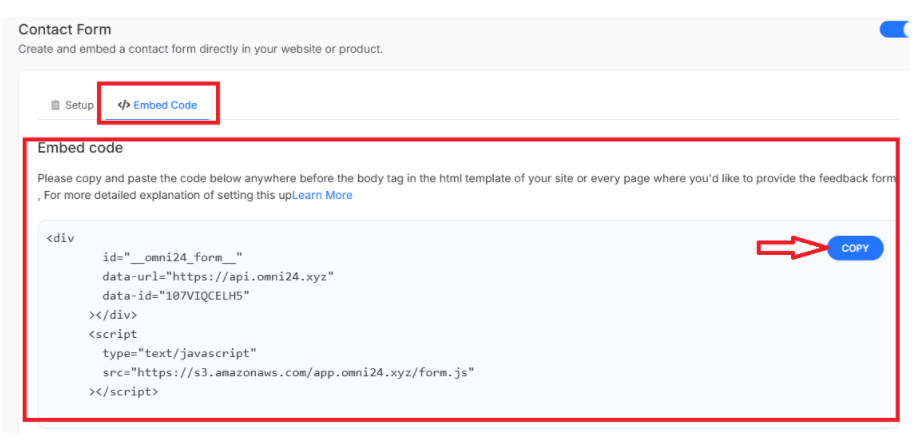The height and width of the screenshot is (443, 912).
Task: Click the Embed code section heading
Action: 80,148
